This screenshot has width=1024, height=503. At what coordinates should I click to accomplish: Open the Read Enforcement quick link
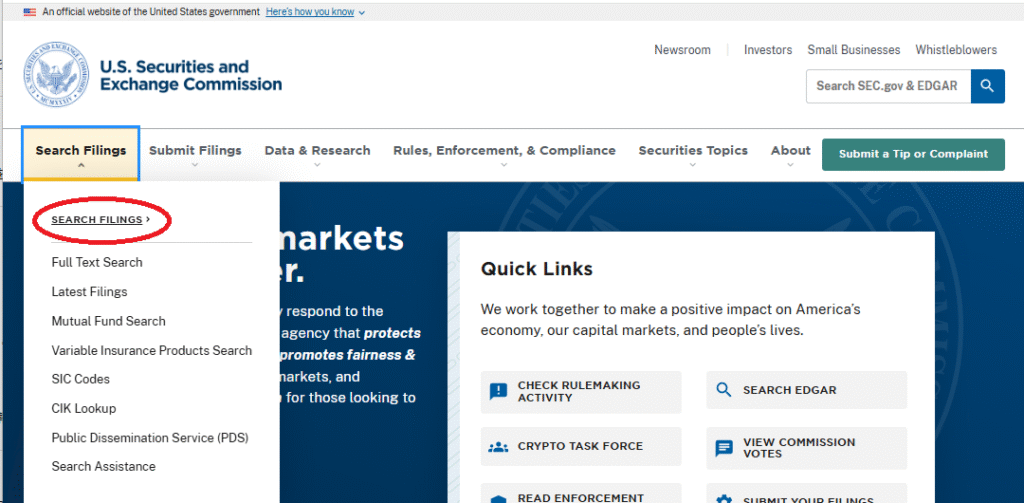(x=581, y=495)
